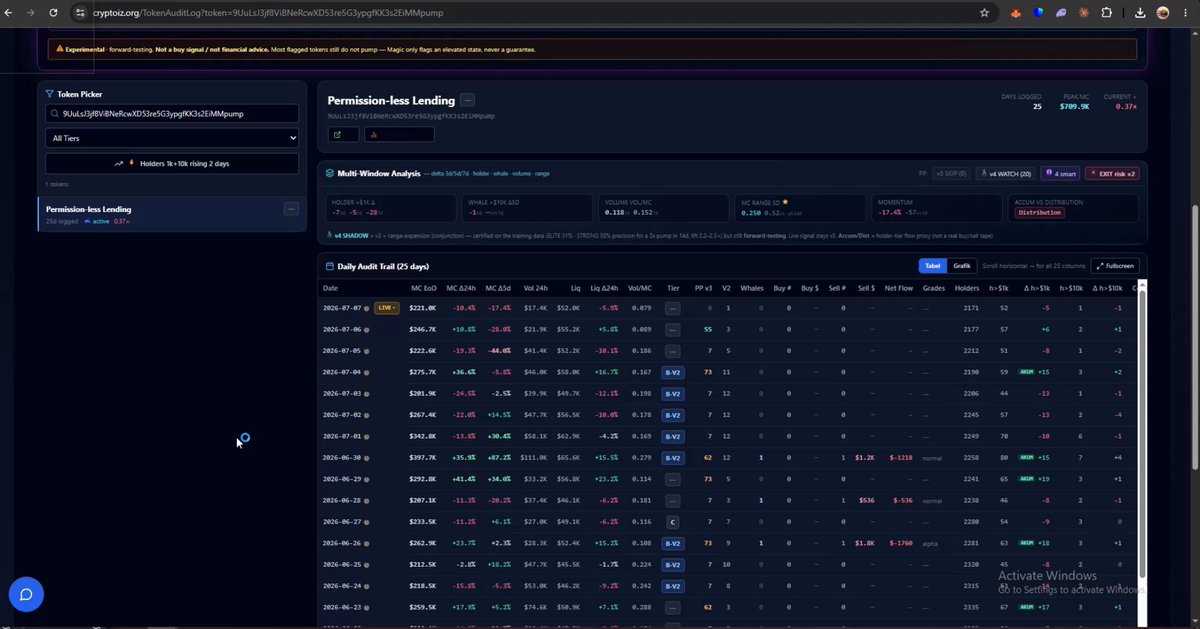Image resolution: width=1200 pixels, height=629 pixels.
Task: Click the badge beside Permission-less Lending title
Action: (x=468, y=100)
